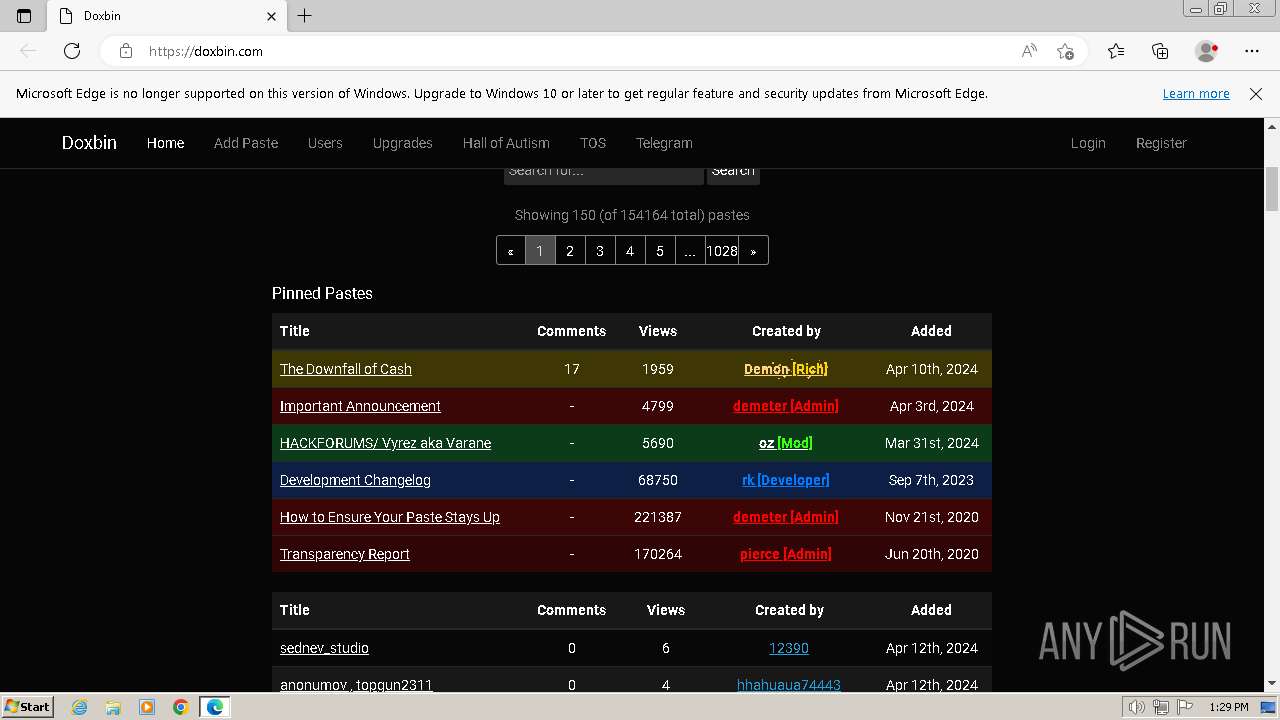This screenshot has height=720, width=1280.
Task: Open Telegram in navigation bar
Action: point(664,143)
